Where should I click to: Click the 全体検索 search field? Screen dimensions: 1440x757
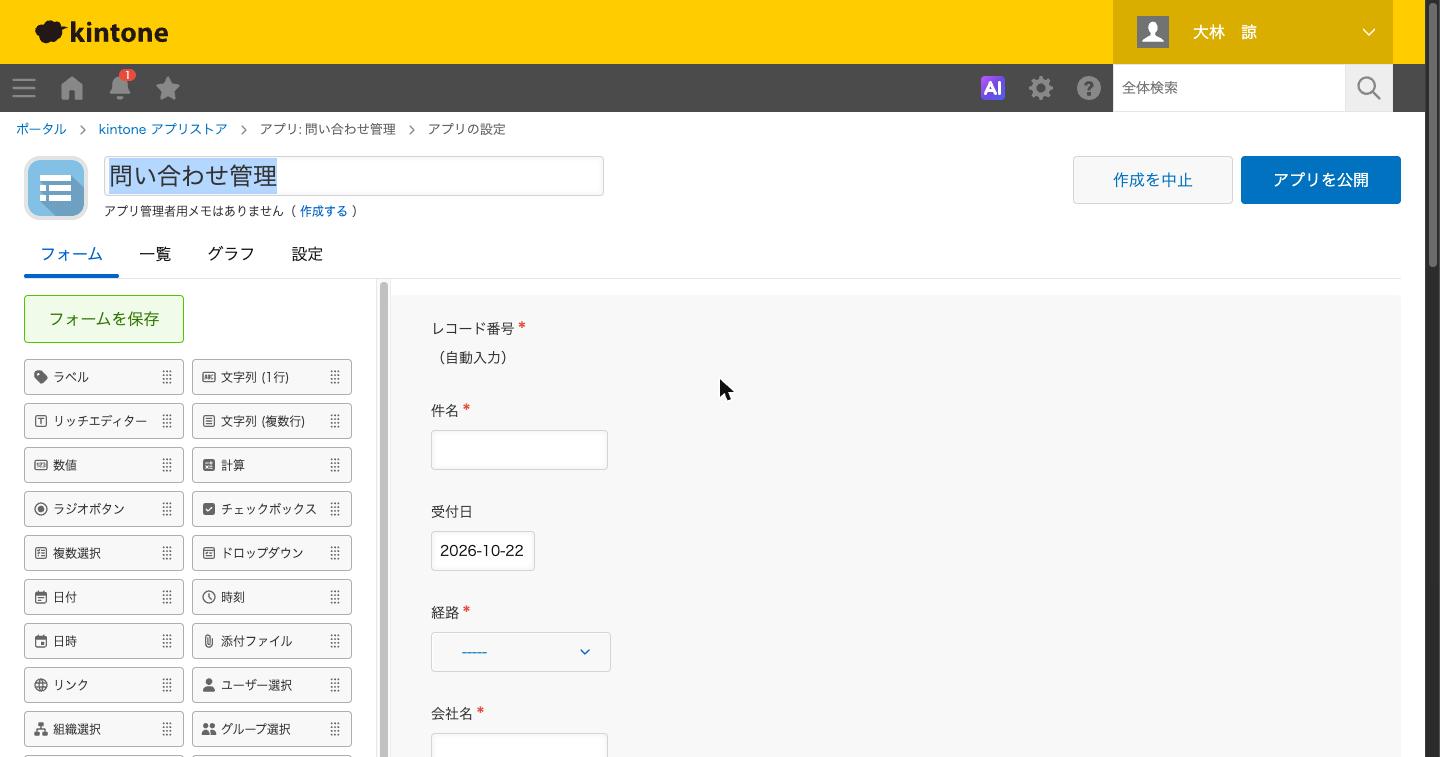point(1229,88)
